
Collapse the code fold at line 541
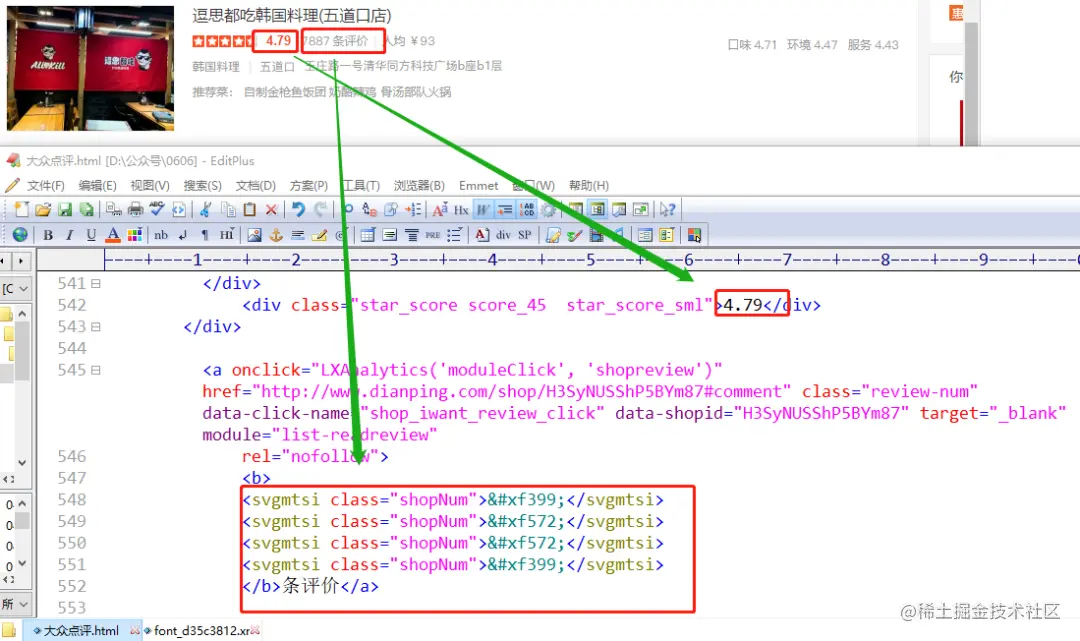(x=96, y=284)
